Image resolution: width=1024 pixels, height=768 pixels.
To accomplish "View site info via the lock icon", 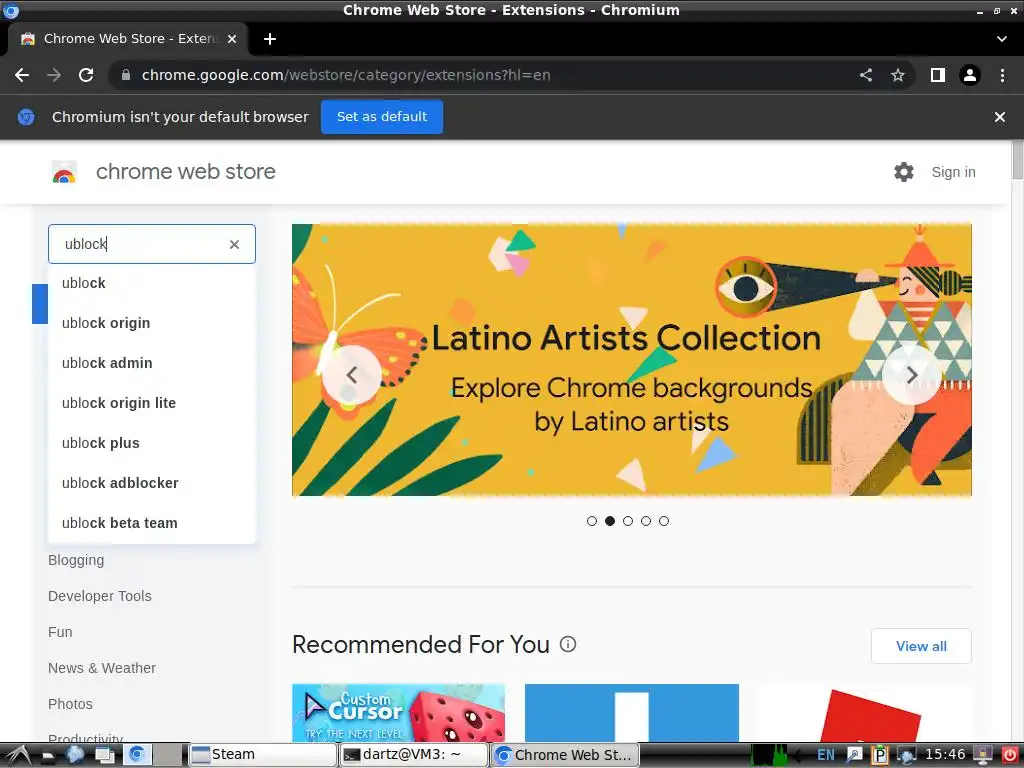I will [x=126, y=75].
